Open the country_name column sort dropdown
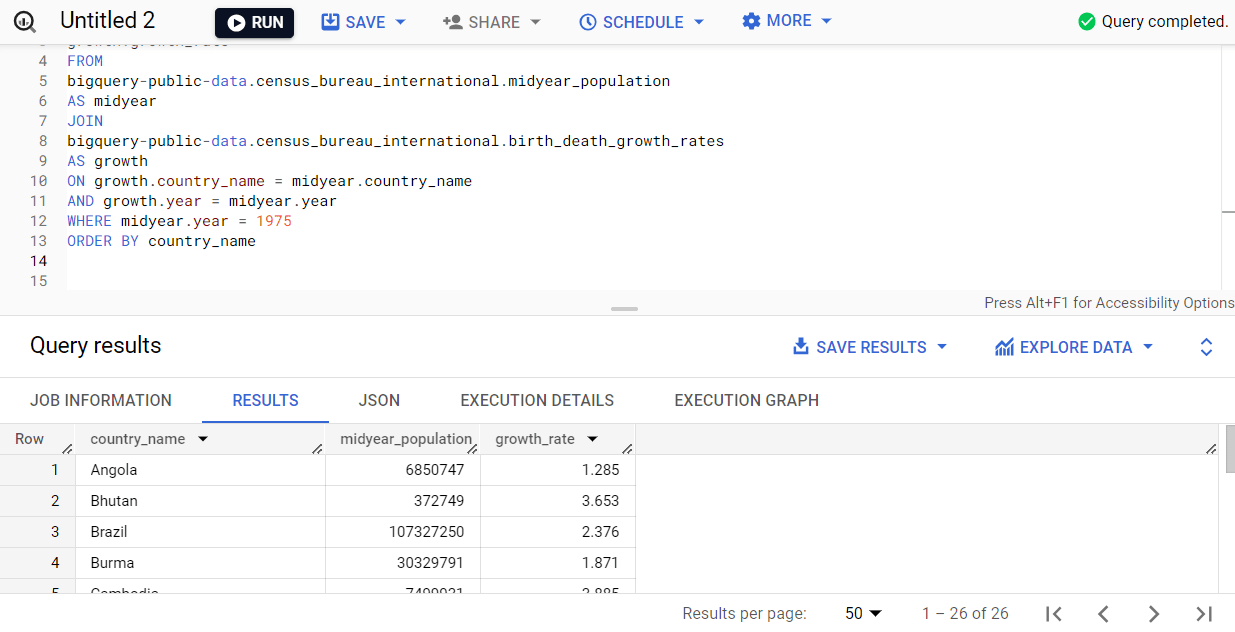This screenshot has width=1235, height=632. [202, 438]
